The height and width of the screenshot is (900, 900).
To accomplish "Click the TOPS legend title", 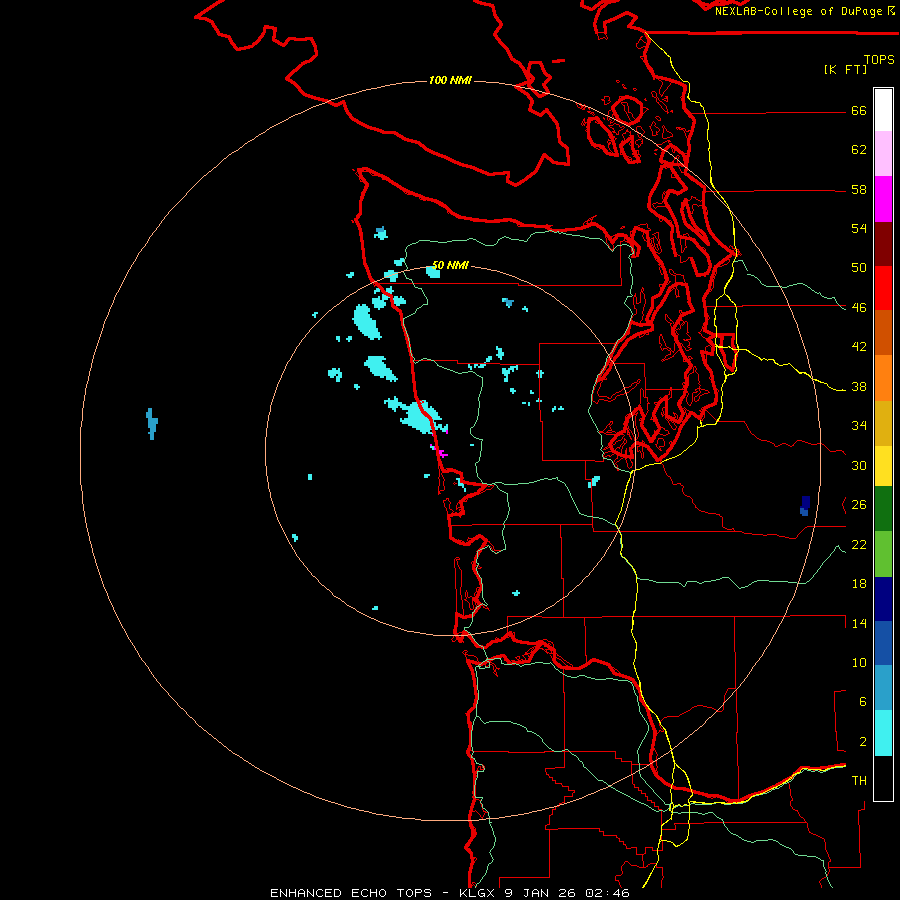I will 879,60.
